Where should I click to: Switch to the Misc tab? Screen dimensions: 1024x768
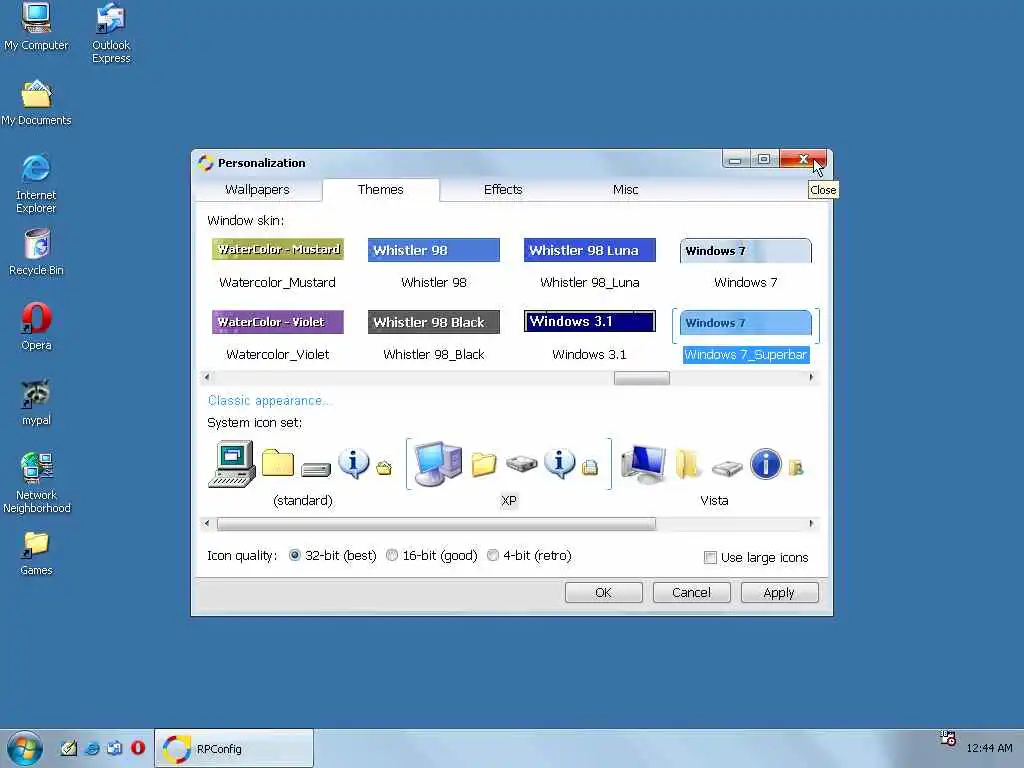[626, 190]
